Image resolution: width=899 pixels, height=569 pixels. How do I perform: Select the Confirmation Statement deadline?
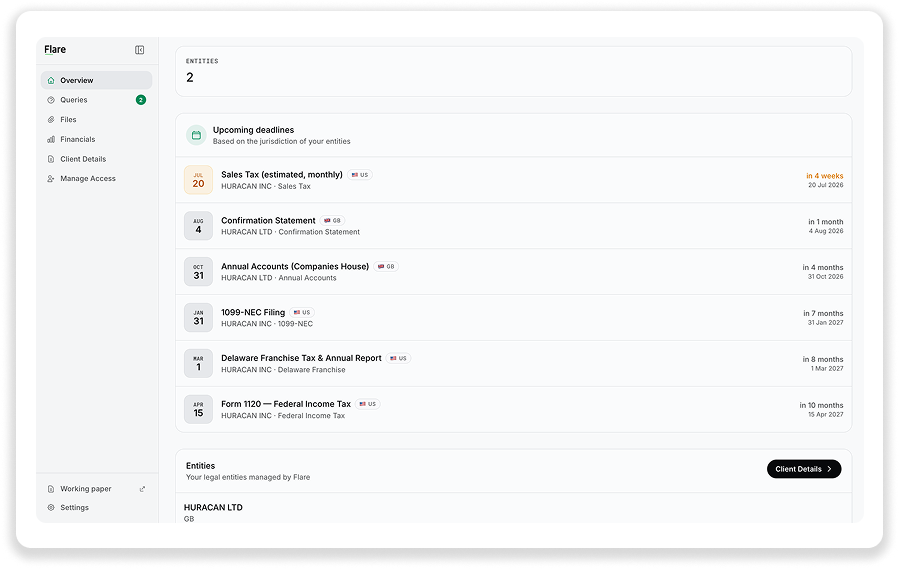click(514, 226)
